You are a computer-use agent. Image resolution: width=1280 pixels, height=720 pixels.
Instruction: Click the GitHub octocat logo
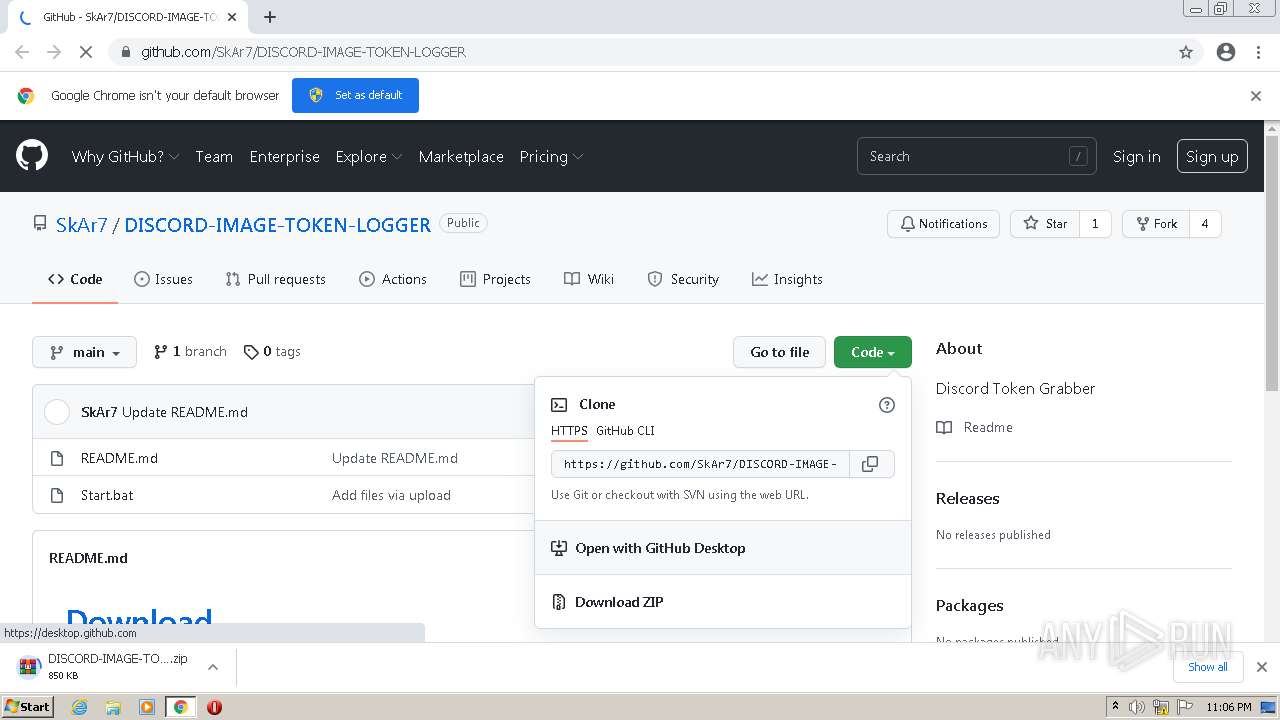[x=32, y=156]
